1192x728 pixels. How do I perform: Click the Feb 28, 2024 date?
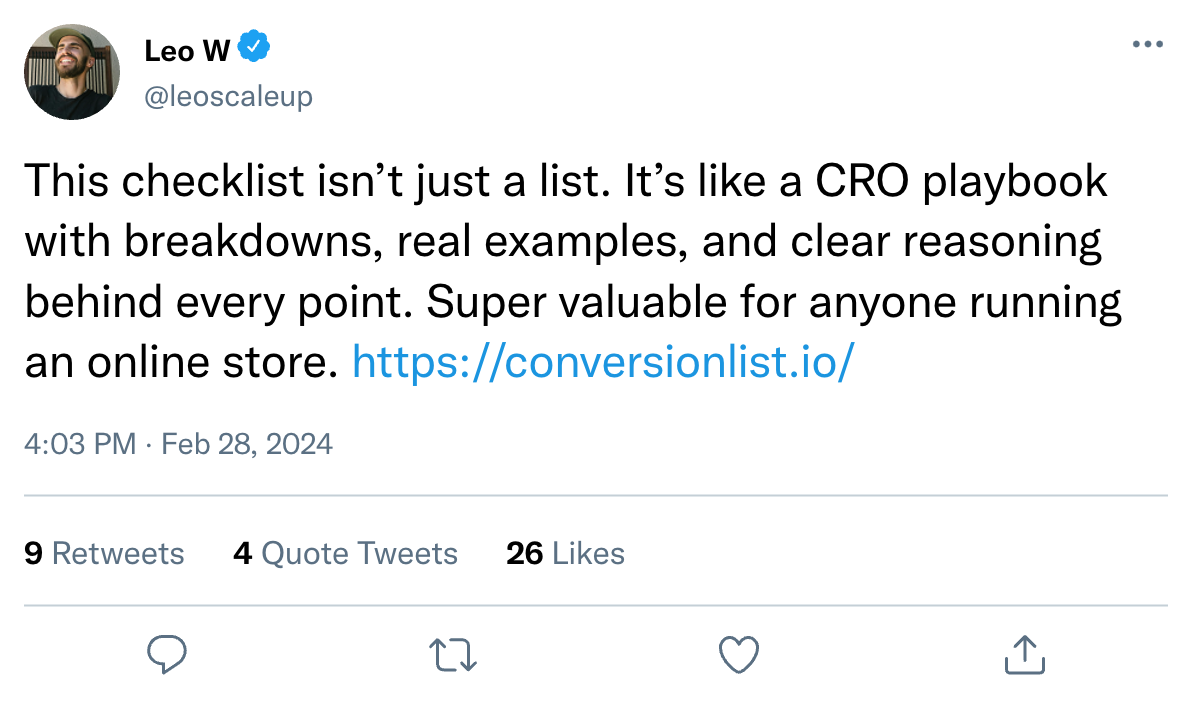247,443
